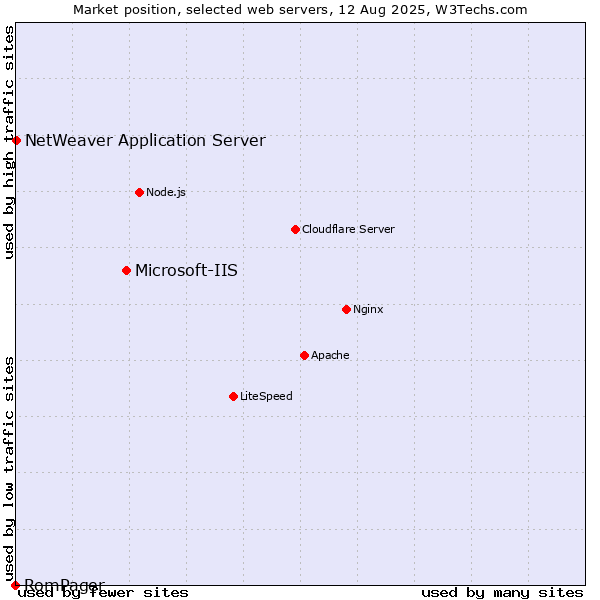Click the RomPager data point
The image size is (600, 600).
[x=15, y=585]
